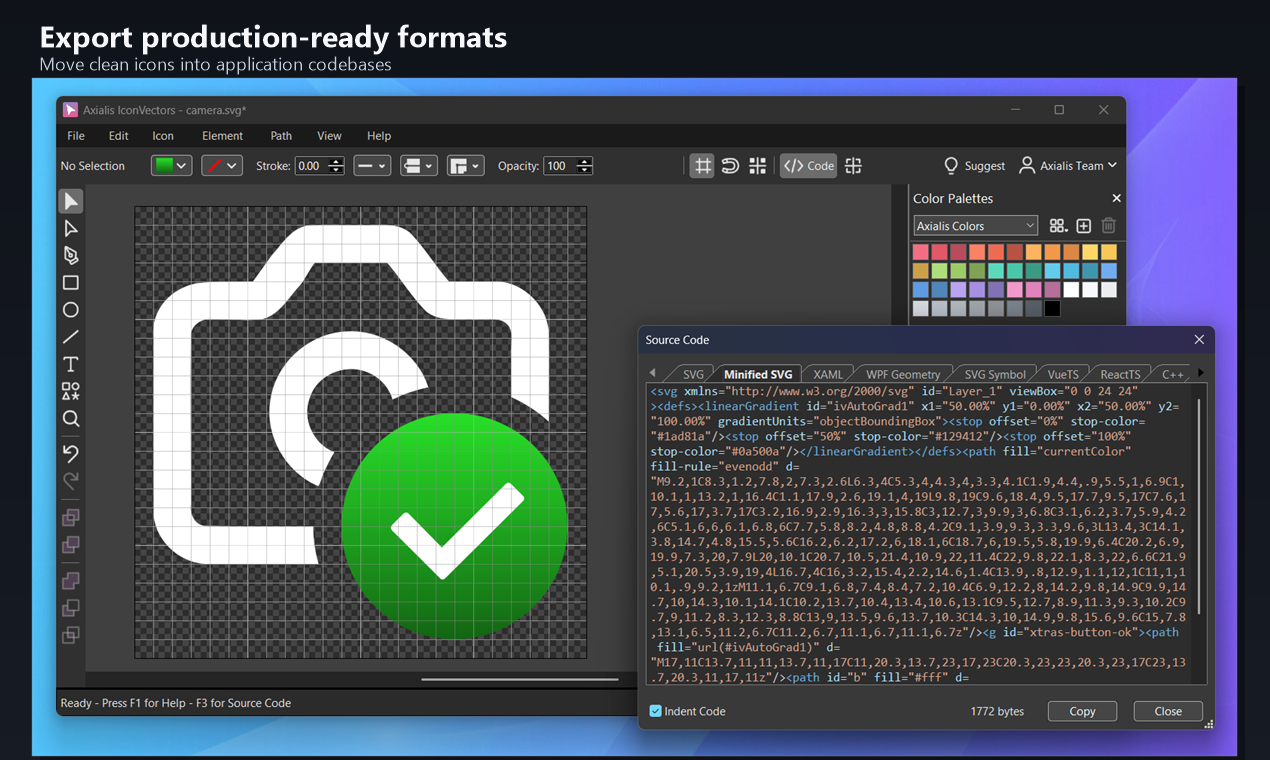1270x760 pixels.
Task: Click the Axialis Team user avatar icon
Action: [1027, 166]
